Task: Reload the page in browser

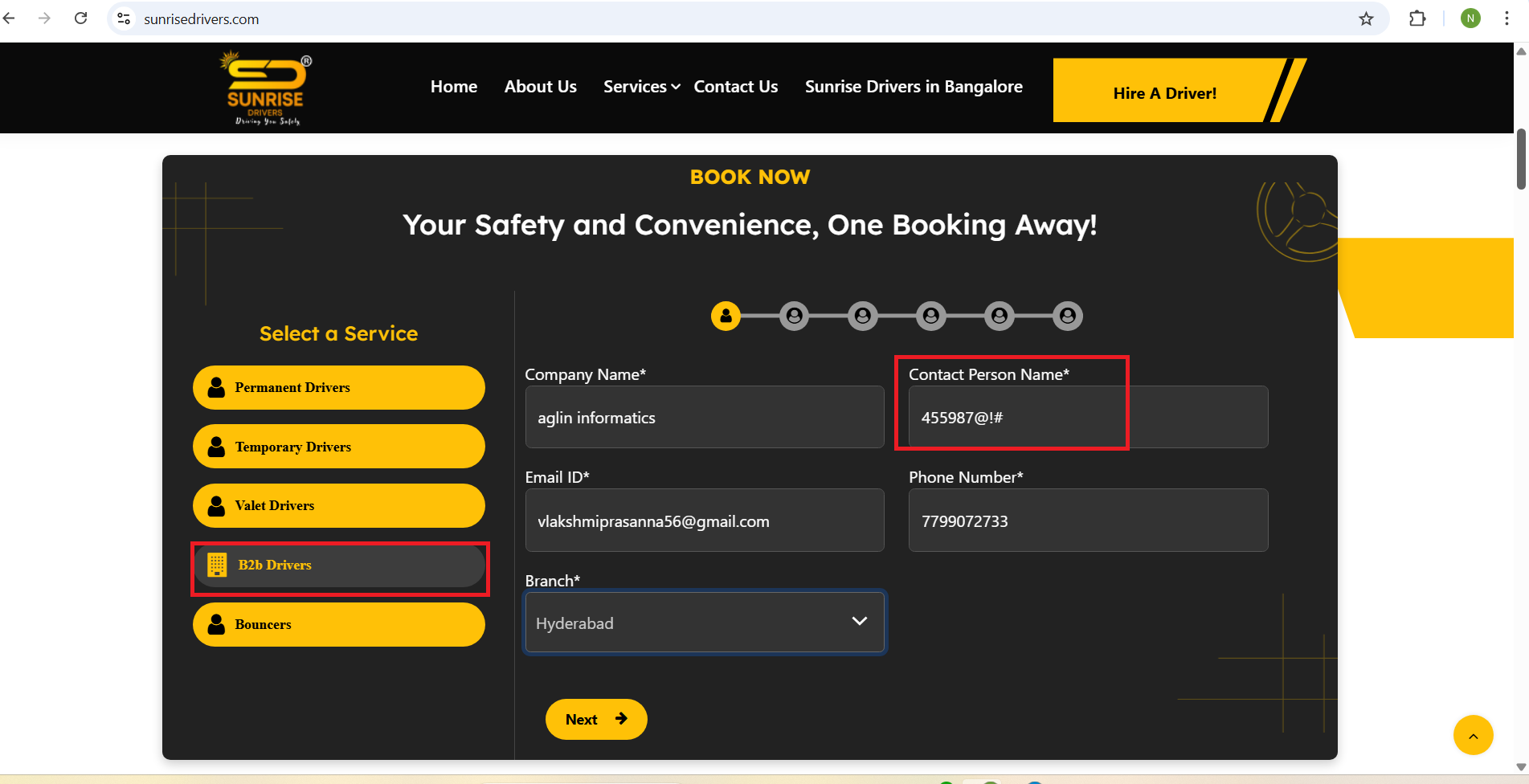Action: point(80,18)
